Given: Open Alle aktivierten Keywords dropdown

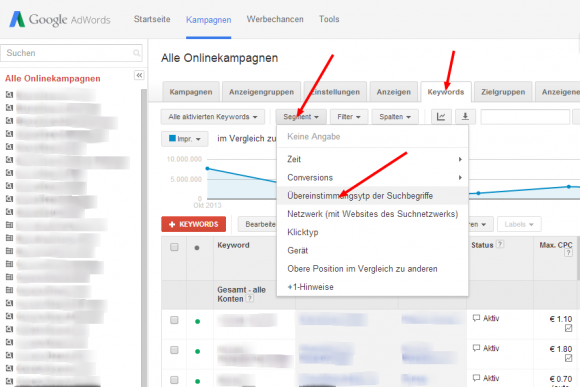Looking at the screenshot, I should (213, 117).
